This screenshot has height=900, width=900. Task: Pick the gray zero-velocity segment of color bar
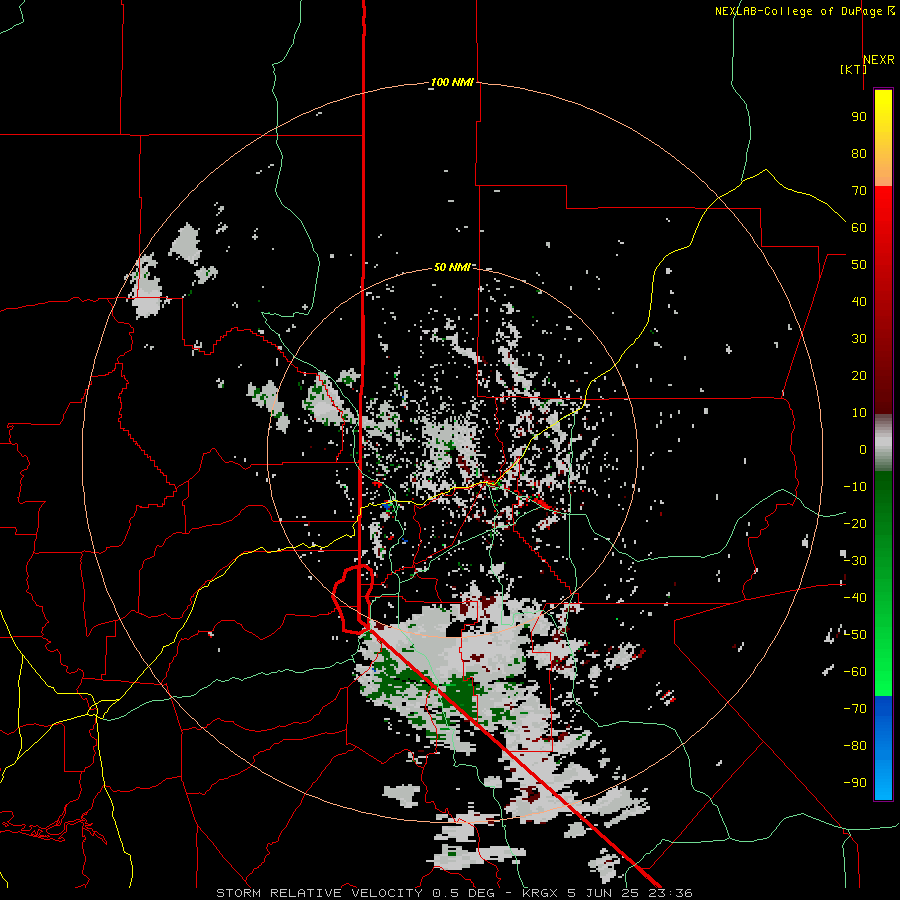(x=883, y=443)
